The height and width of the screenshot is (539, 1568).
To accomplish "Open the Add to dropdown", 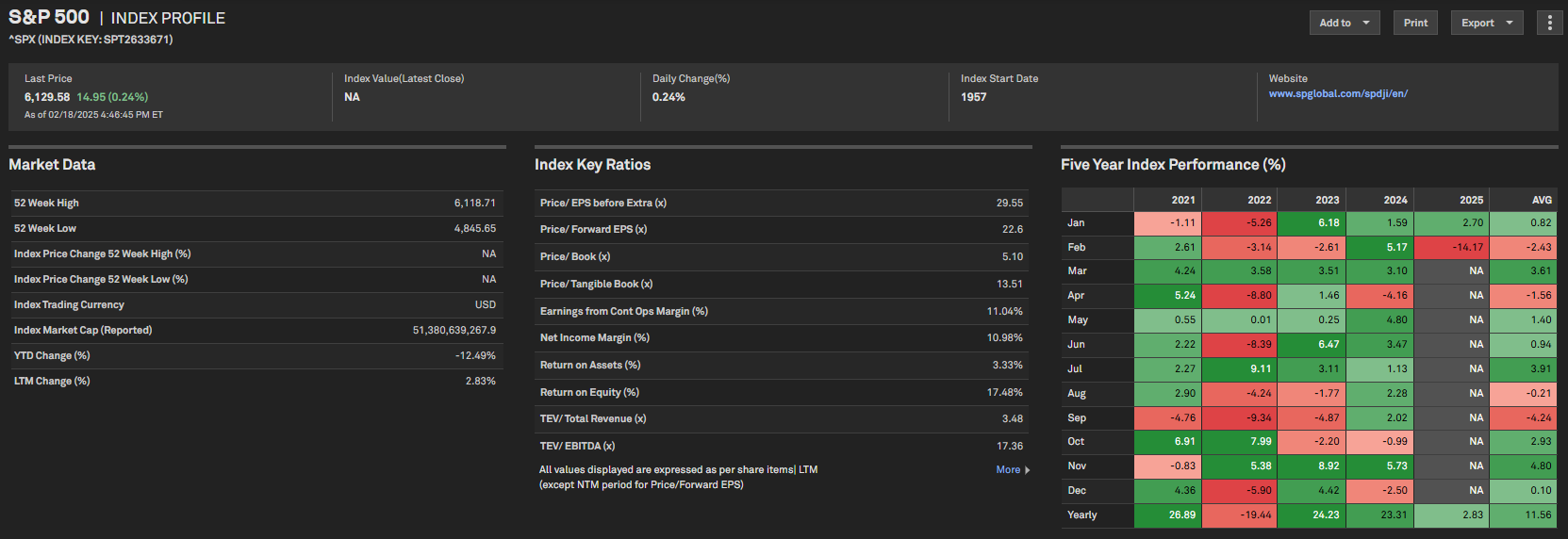I will (x=1345, y=23).
